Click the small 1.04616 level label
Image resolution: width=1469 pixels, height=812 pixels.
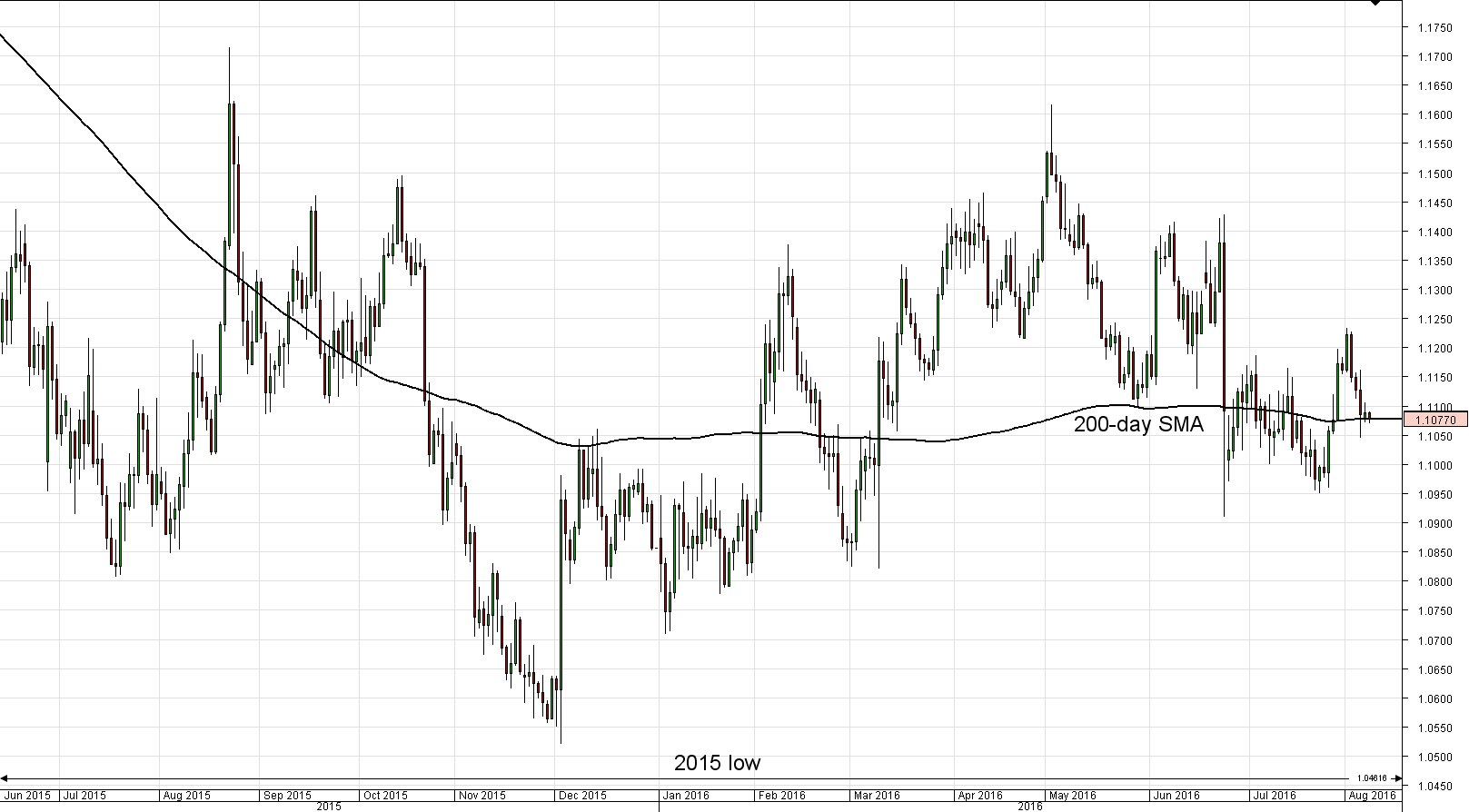click(x=1372, y=778)
